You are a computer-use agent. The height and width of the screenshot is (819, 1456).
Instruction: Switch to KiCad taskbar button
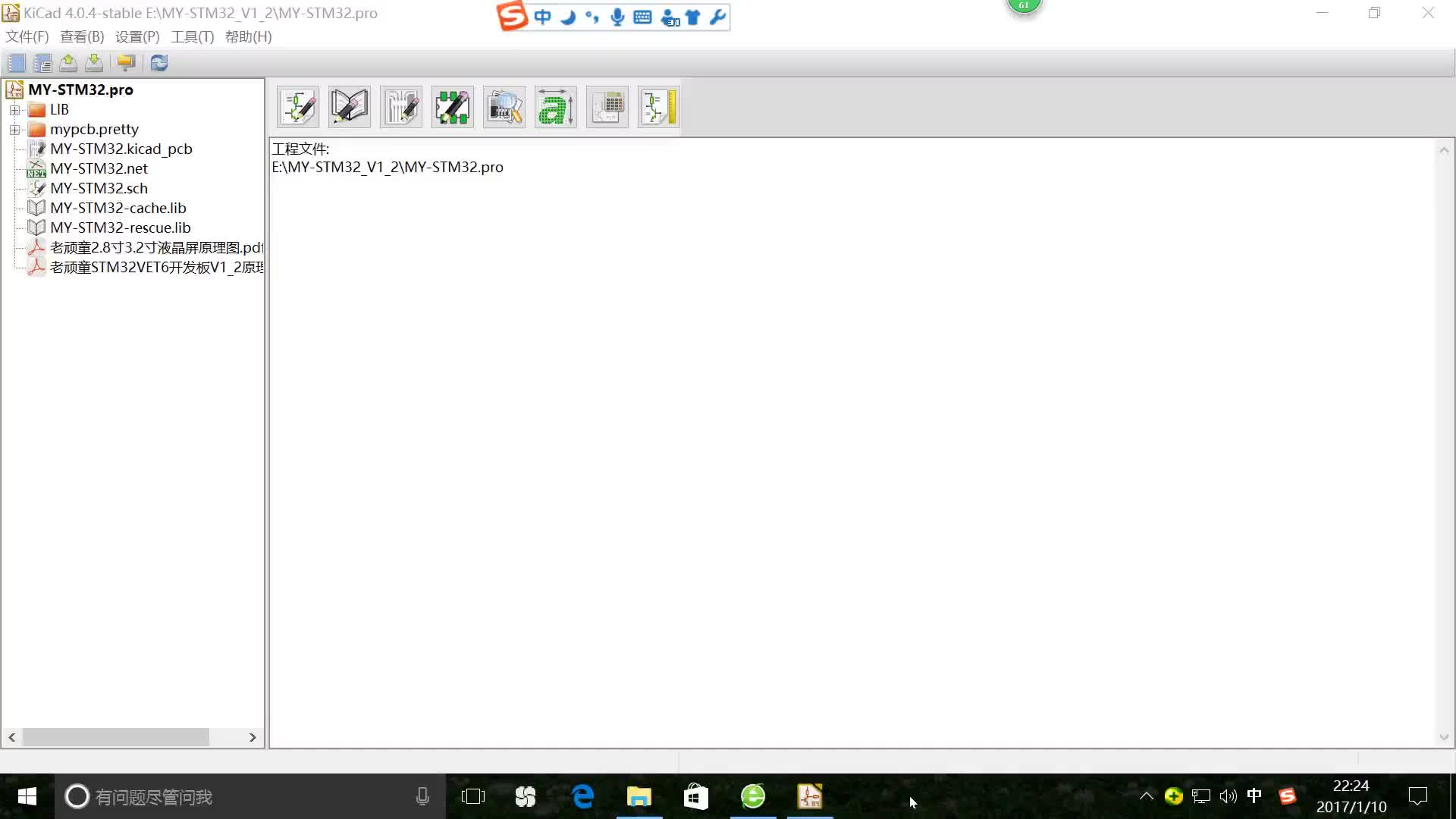(810, 796)
